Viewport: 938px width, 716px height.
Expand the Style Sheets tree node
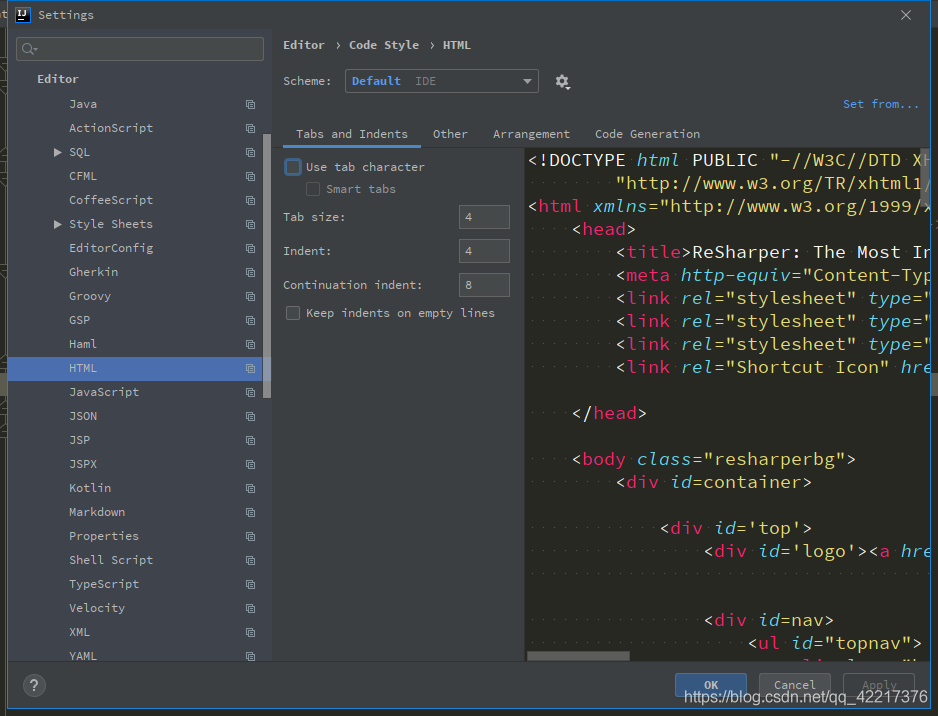(x=57, y=224)
